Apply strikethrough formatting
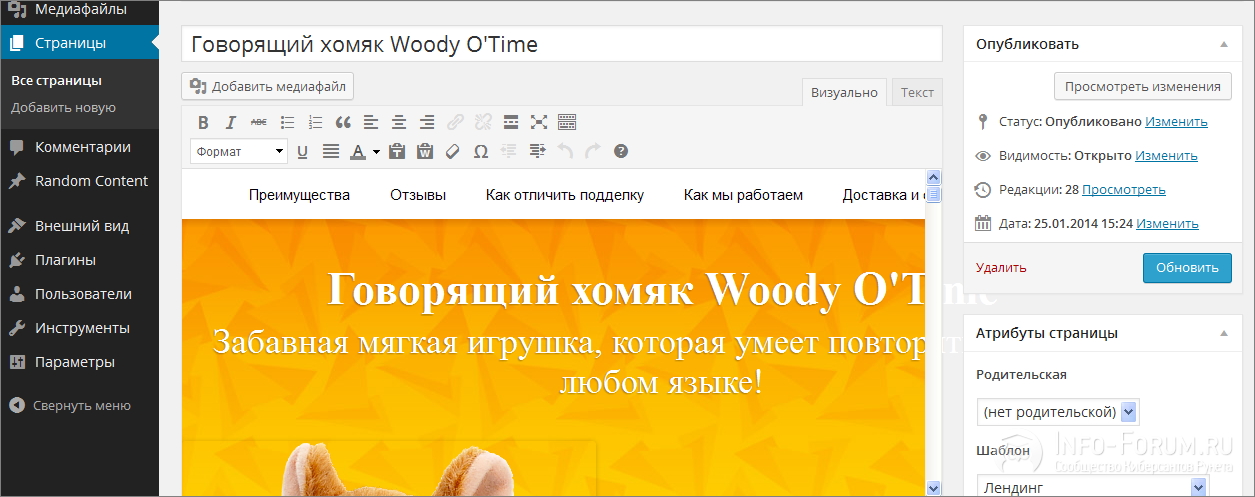1255x497 pixels. click(259, 122)
